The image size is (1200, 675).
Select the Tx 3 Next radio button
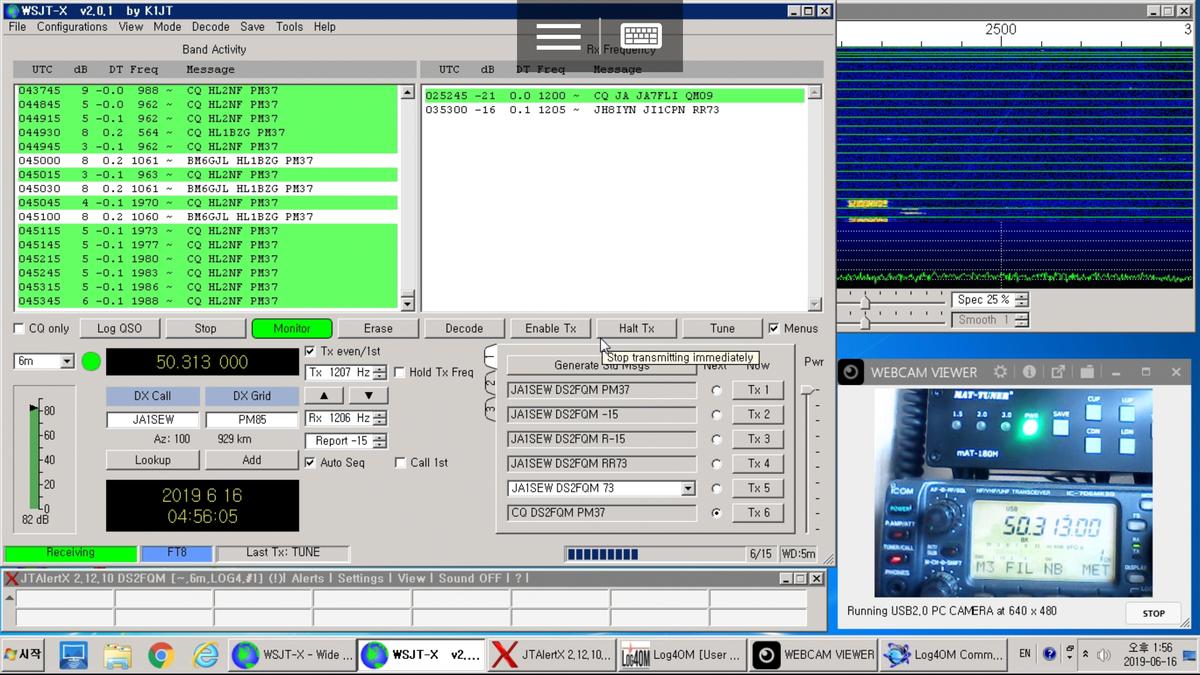coord(716,439)
